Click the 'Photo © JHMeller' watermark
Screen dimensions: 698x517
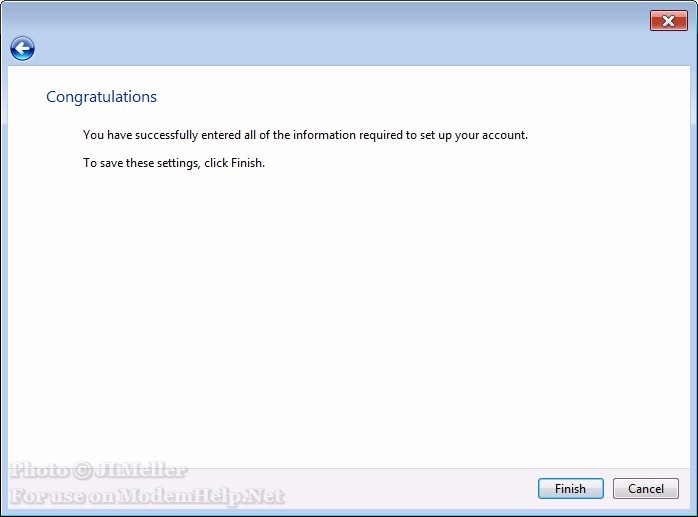[x=98, y=471]
